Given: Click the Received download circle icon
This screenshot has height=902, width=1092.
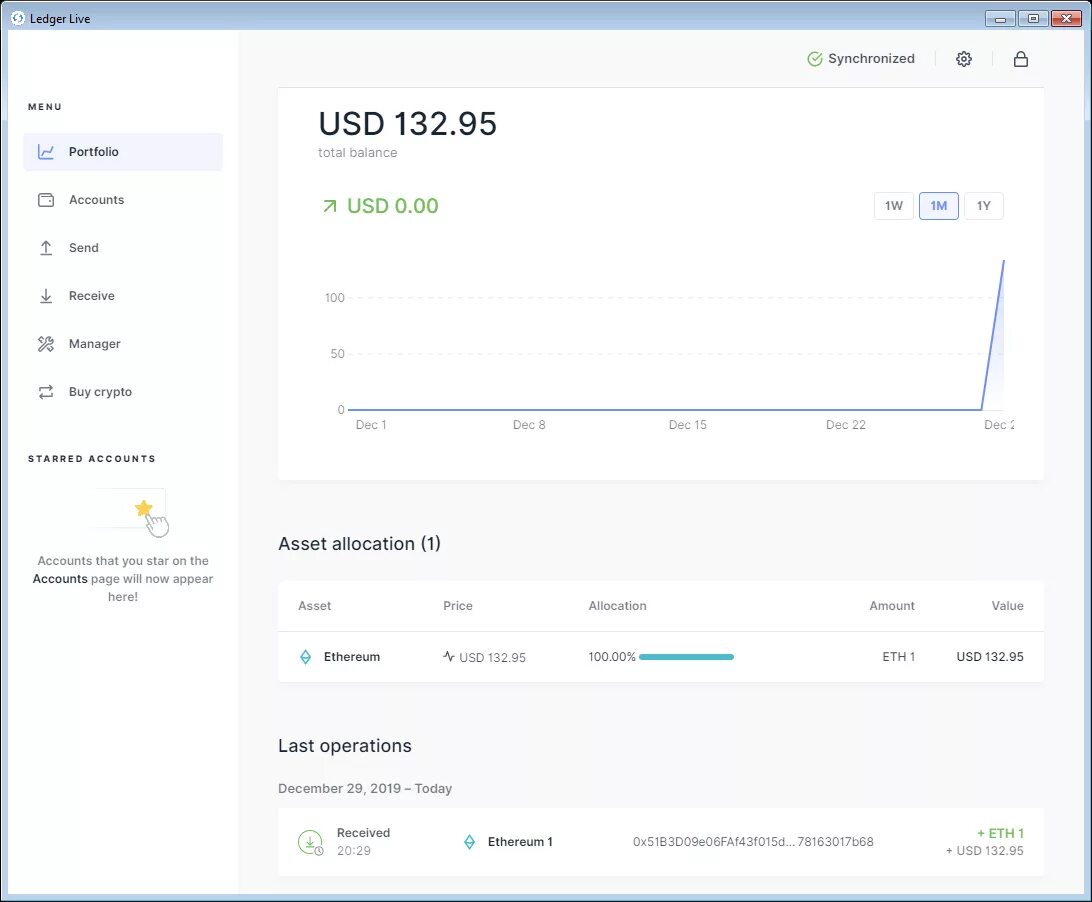Looking at the screenshot, I should tap(311, 842).
